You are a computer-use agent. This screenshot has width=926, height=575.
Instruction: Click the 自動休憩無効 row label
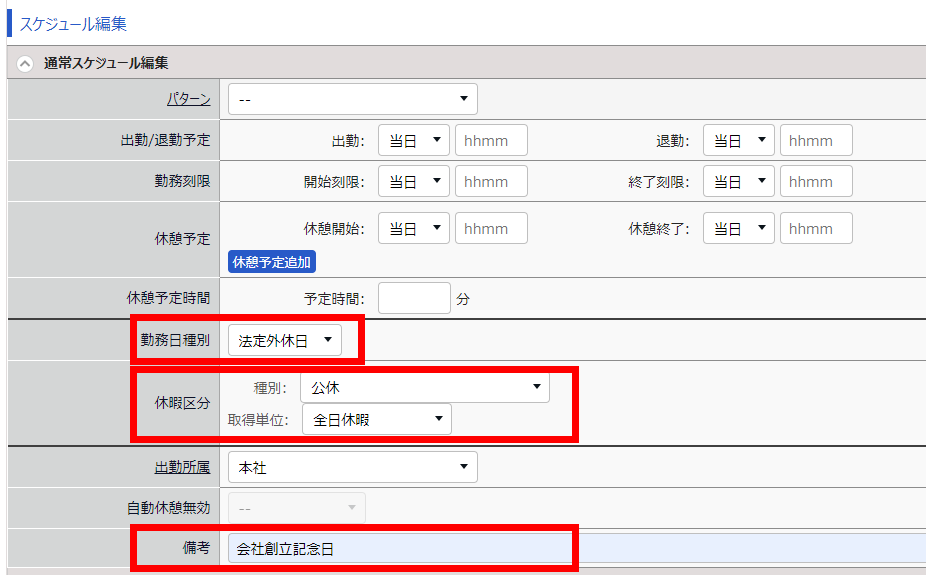point(168,508)
